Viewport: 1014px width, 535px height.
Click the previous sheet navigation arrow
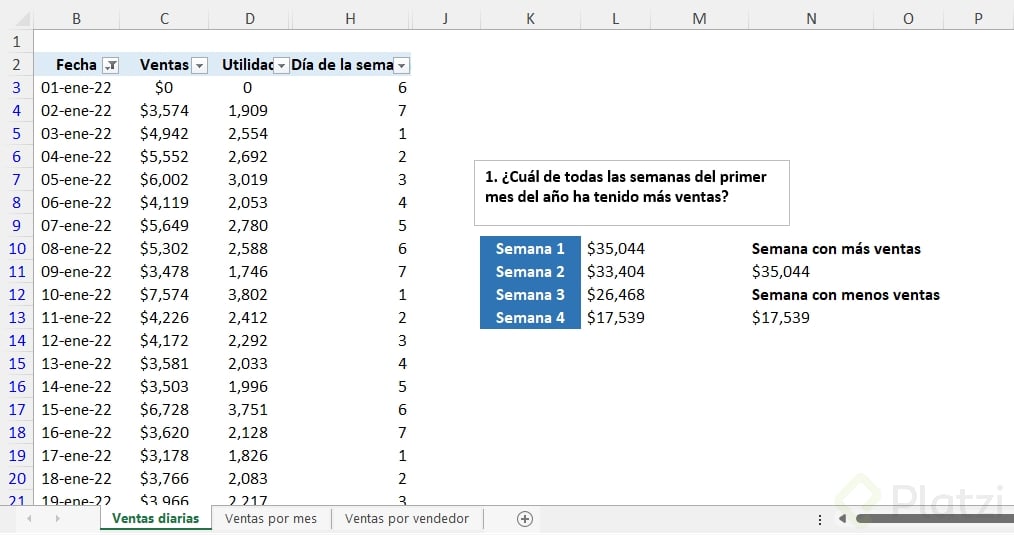pos(29,519)
